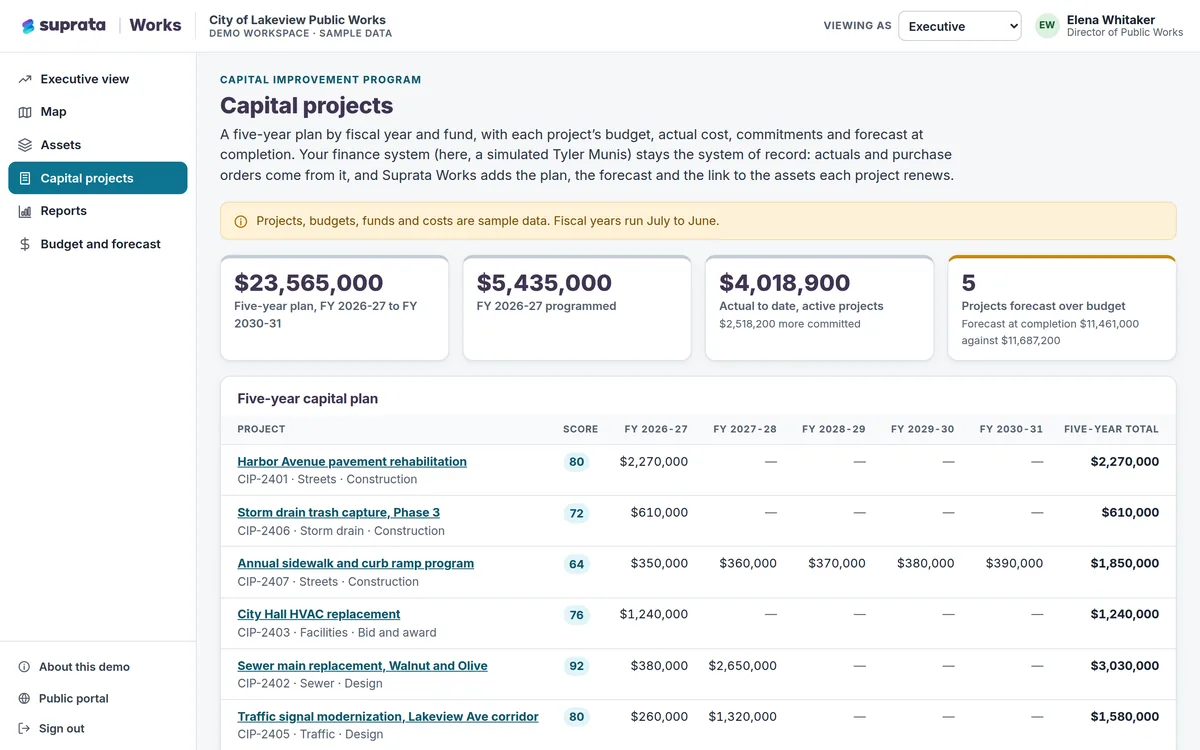Click score badge 80 for Harbor Avenue
The height and width of the screenshot is (750, 1200).
(576, 462)
